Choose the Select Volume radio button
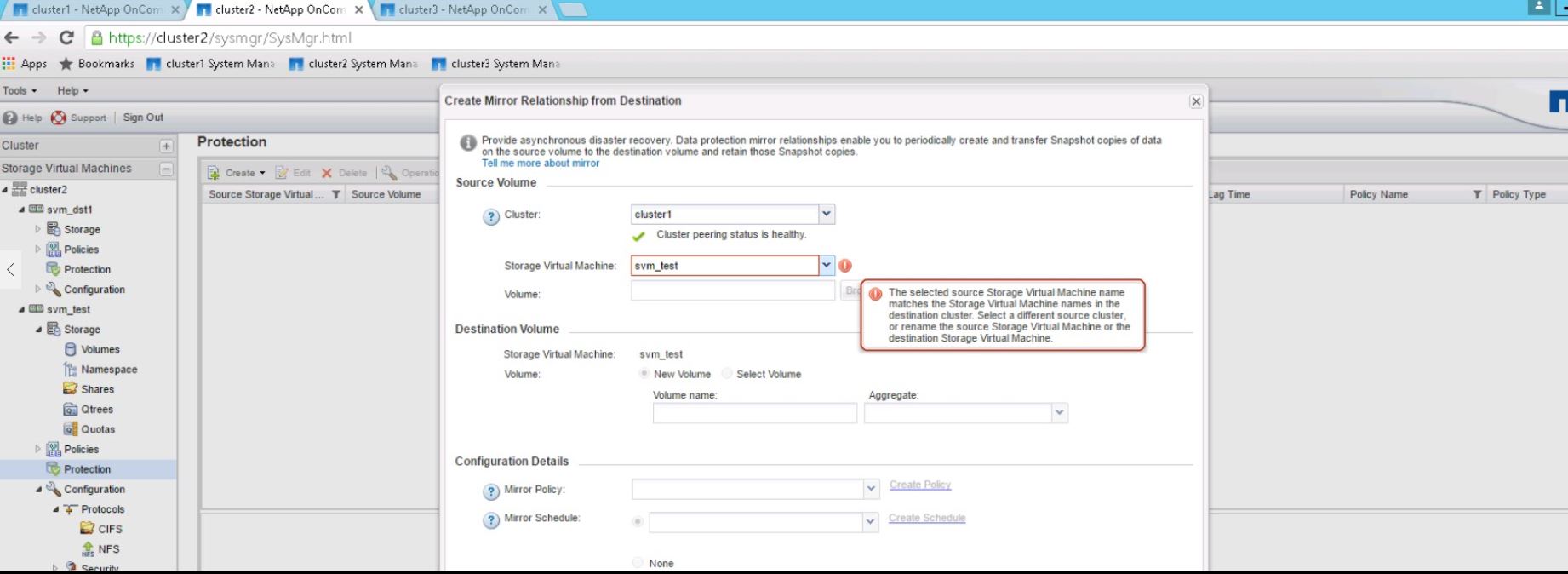Screen dimensions: 1568x574 pyautogui.click(x=727, y=374)
